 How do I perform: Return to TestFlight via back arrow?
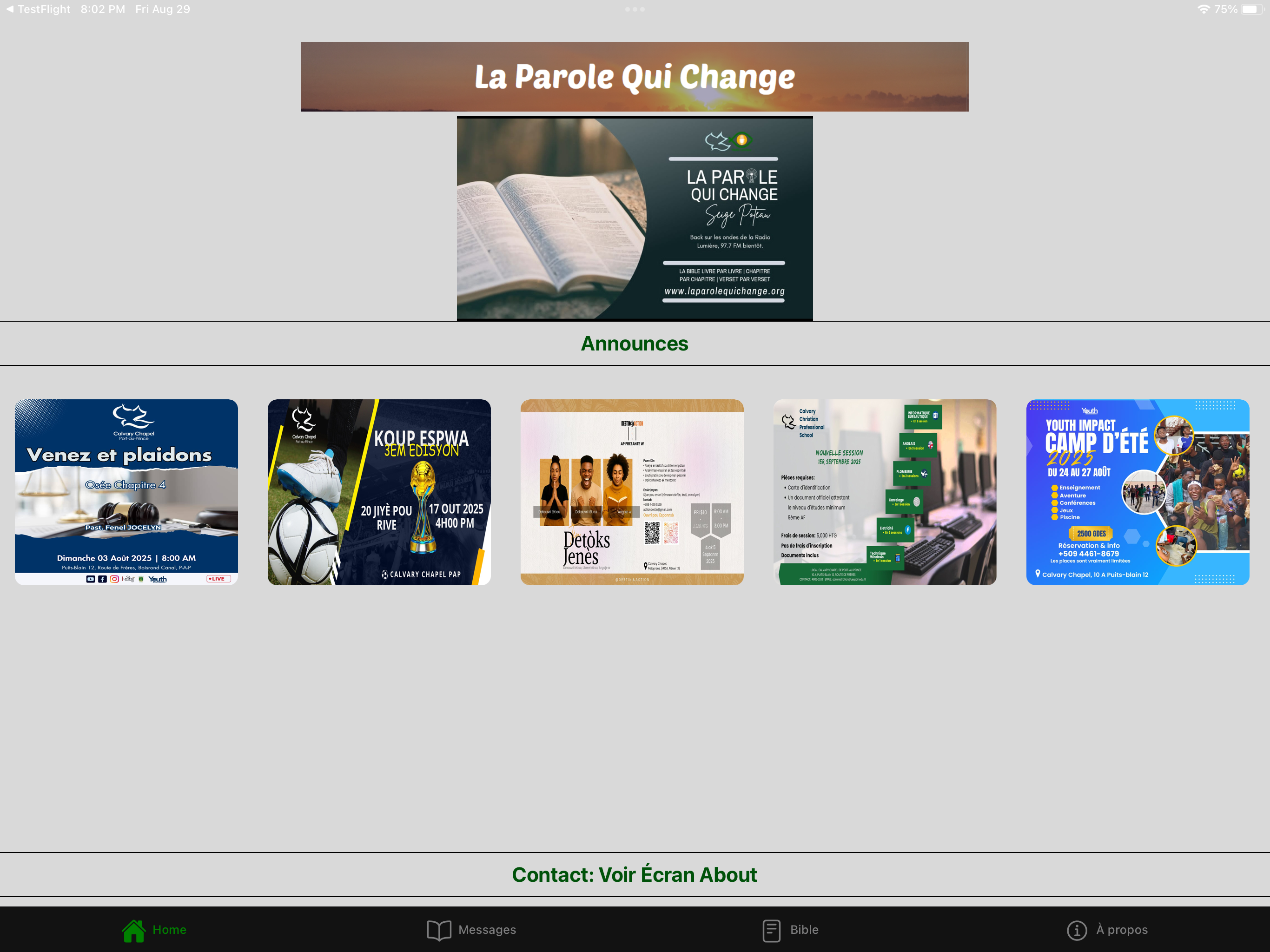tap(38, 9)
